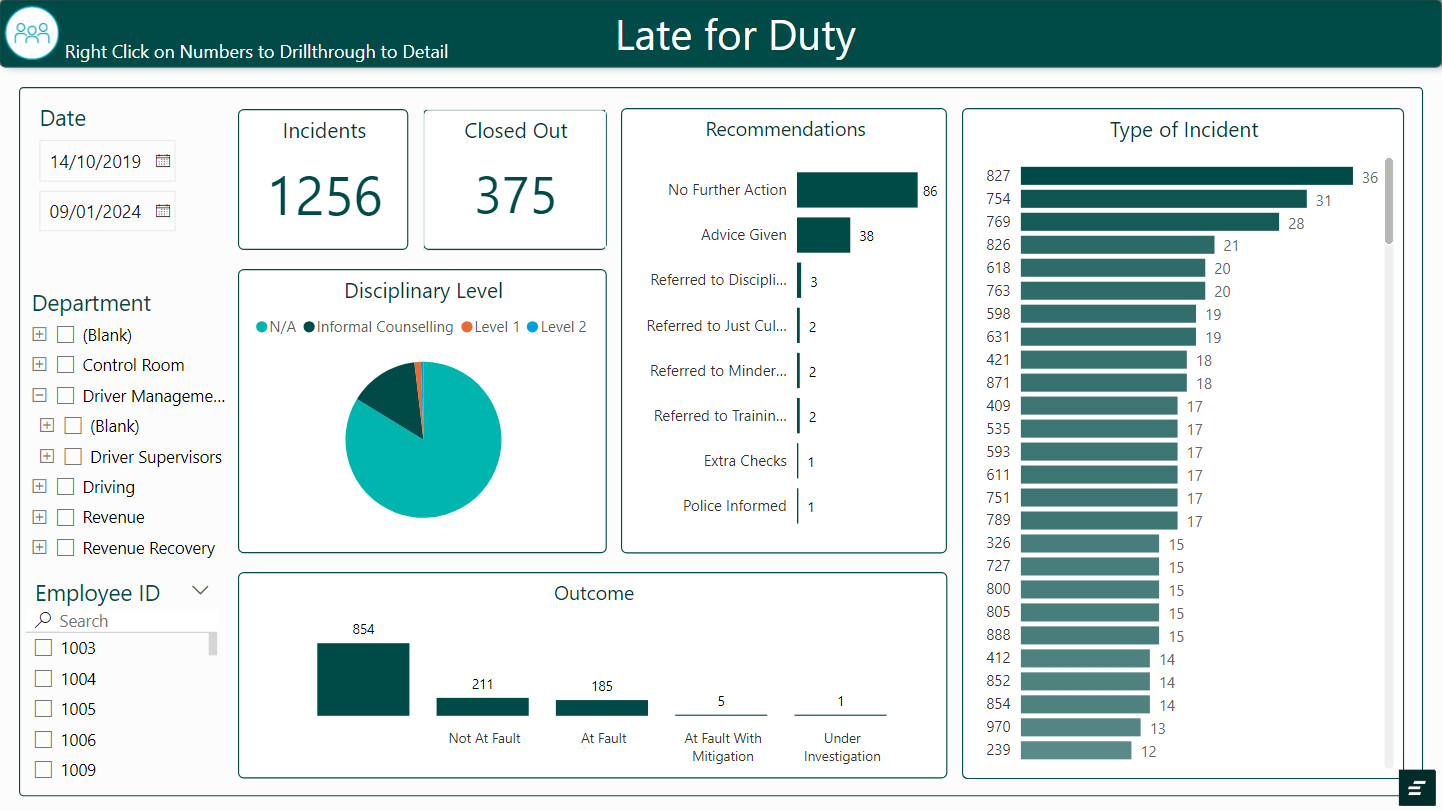Screen dimensions: 1442x811
Task: Click the Employee ID search input field
Action: [130, 621]
